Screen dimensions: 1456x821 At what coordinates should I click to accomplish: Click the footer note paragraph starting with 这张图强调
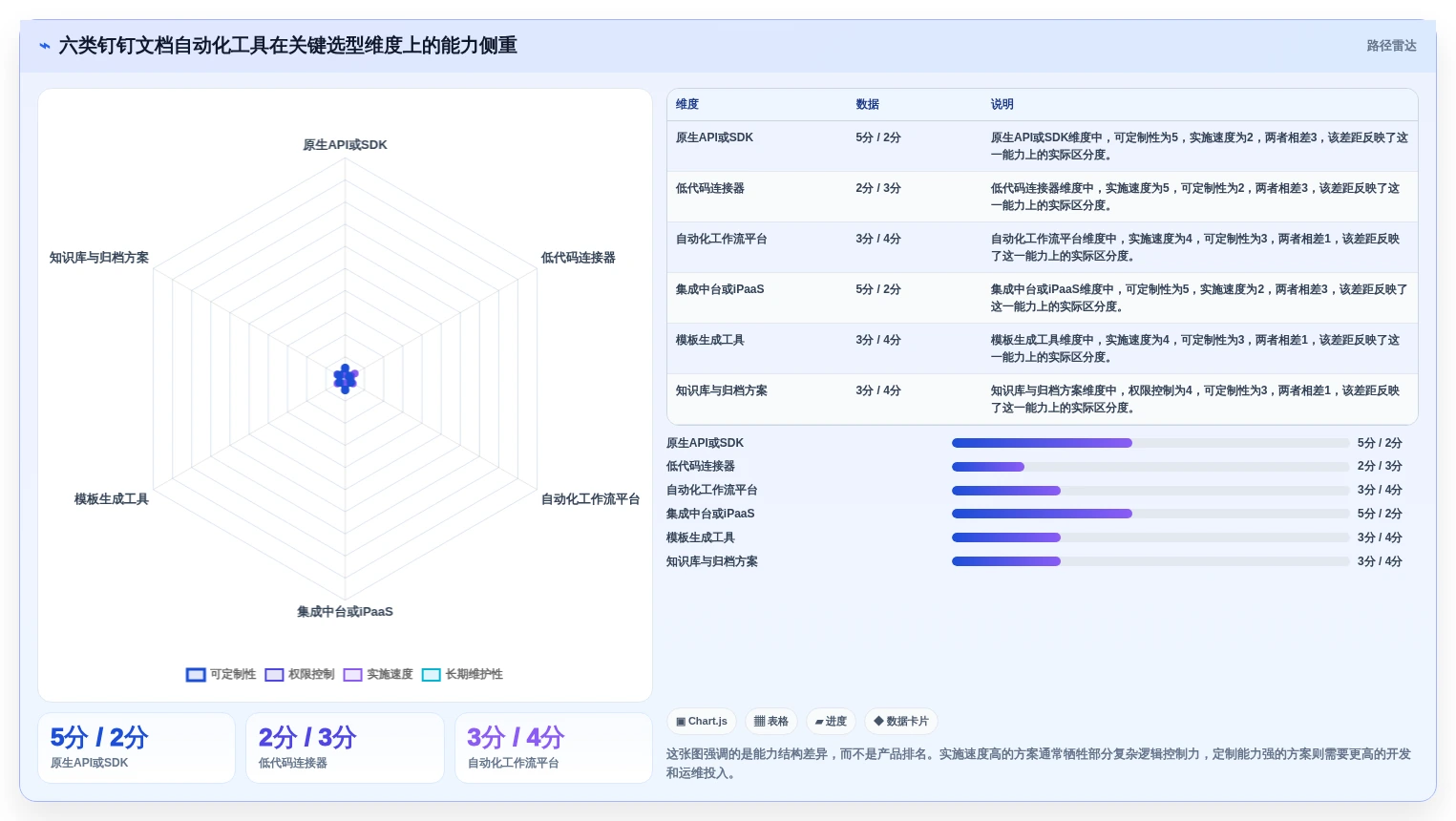[1038, 764]
